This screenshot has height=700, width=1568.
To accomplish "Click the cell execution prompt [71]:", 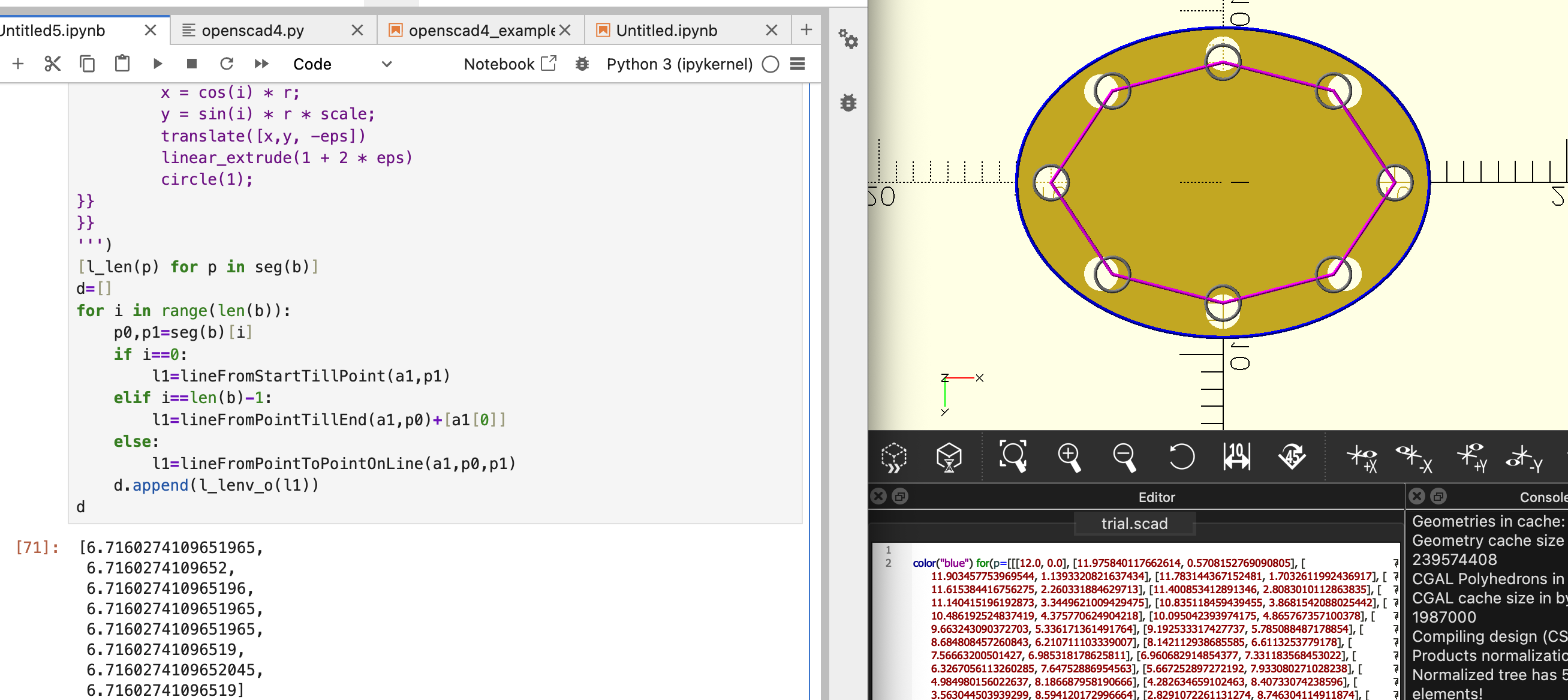I will pyautogui.click(x=37, y=547).
